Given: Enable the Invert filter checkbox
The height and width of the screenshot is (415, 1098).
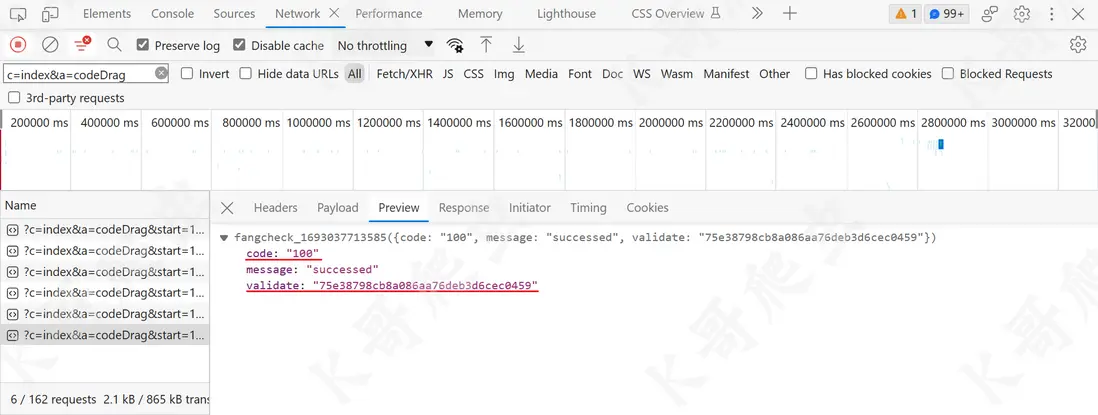Looking at the screenshot, I should pos(187,73).
